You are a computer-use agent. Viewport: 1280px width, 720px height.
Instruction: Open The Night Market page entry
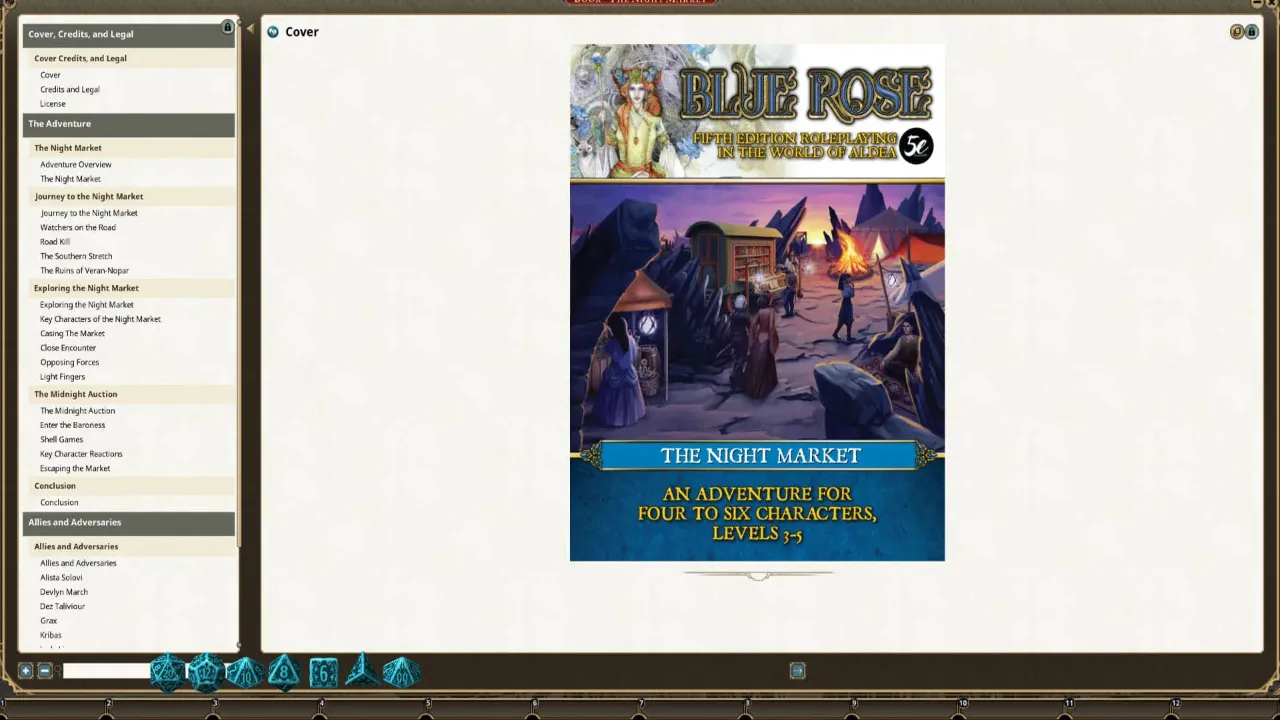coord(70,179)
